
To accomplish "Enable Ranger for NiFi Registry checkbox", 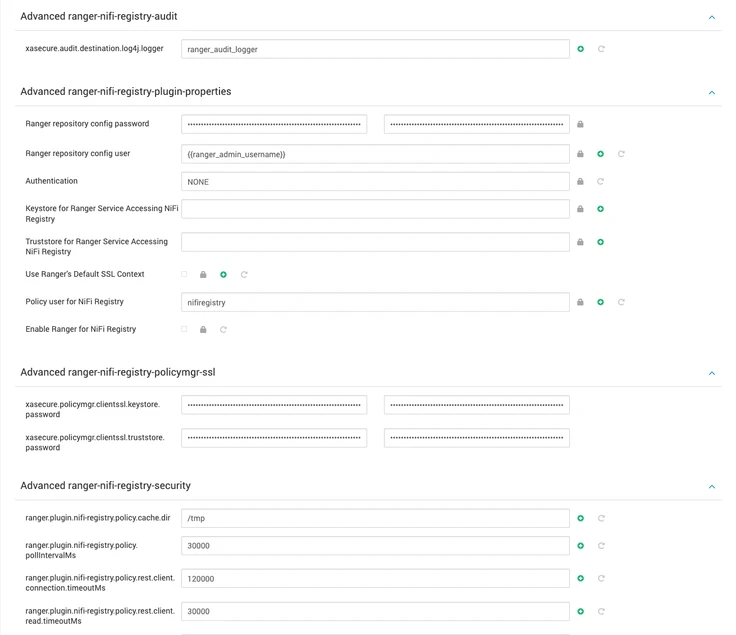I will pos(184,329).
